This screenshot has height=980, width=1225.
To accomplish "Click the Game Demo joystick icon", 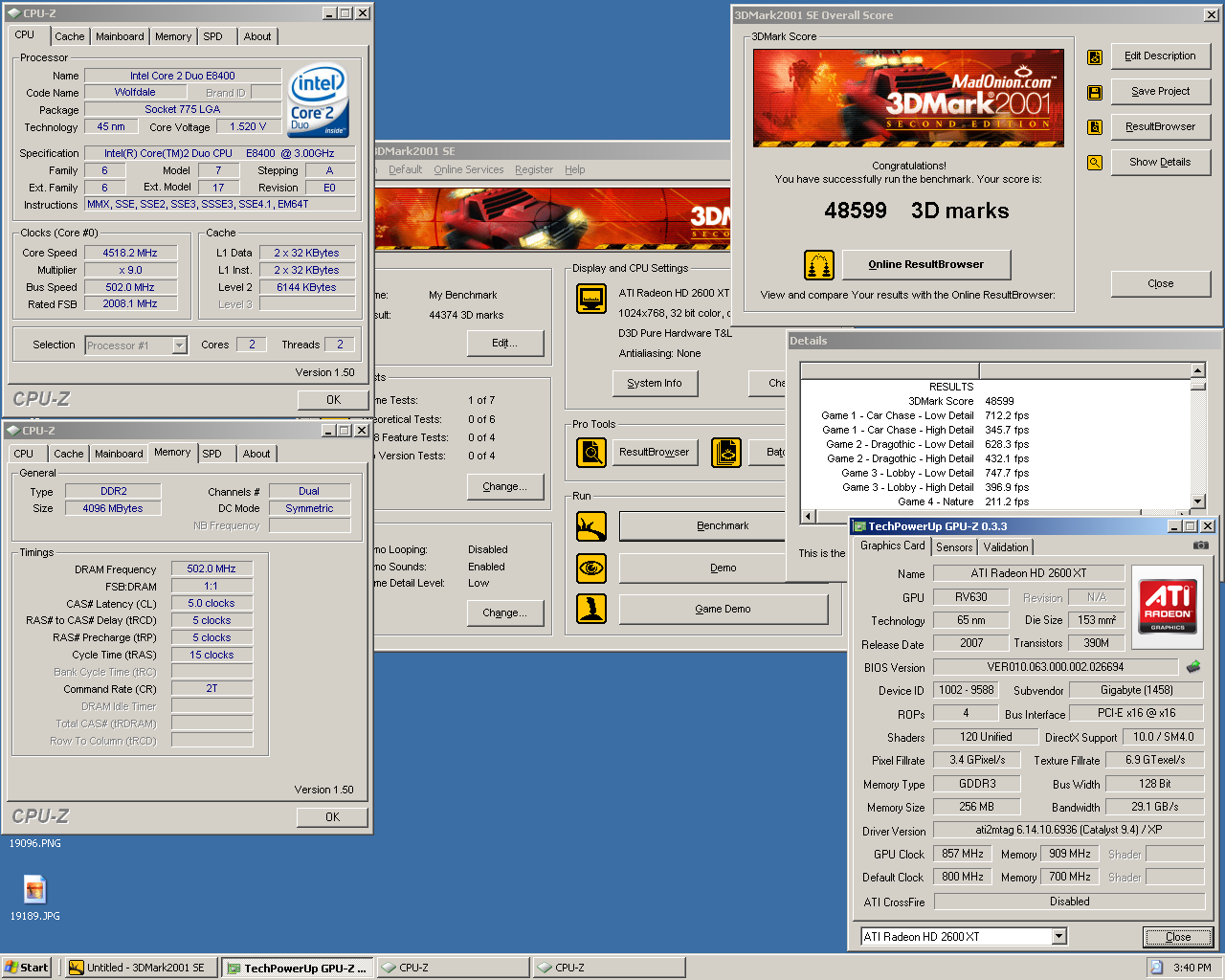I will (x=591, y=609).
